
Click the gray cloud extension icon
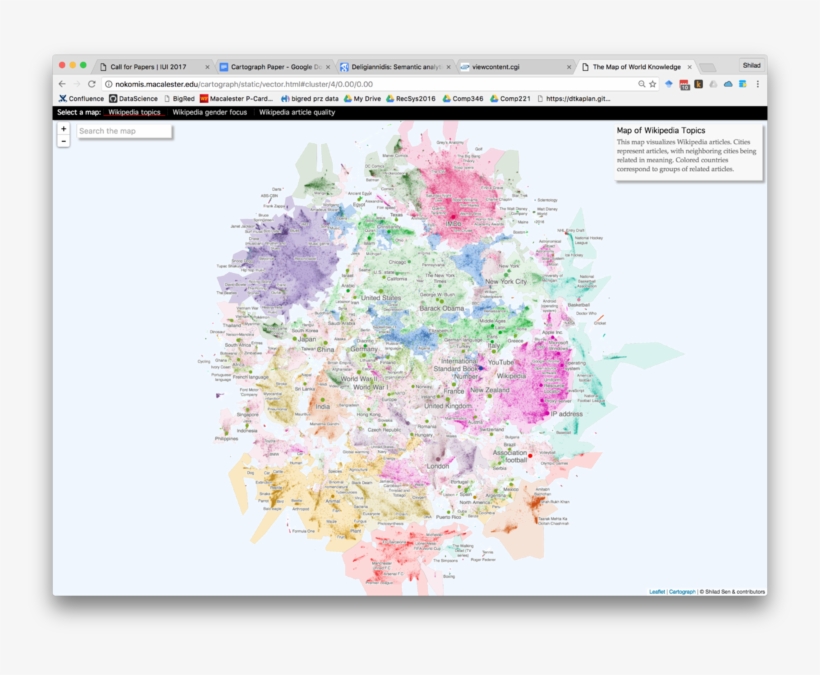coord(713,84)
